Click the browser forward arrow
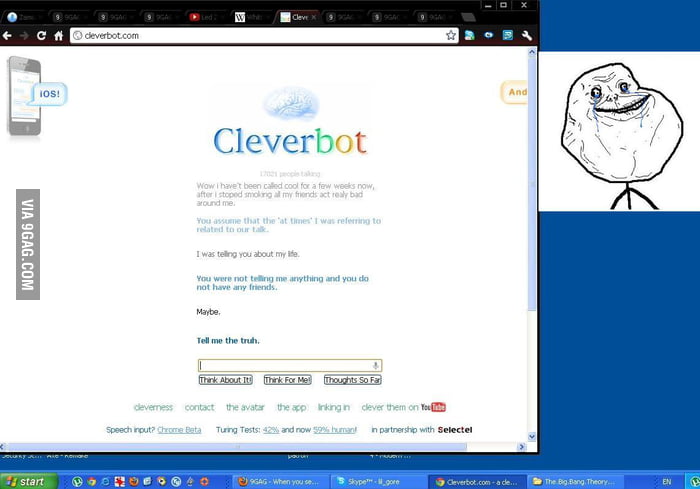This screenshot has height=489, width=700. click(x=24, y=35)
